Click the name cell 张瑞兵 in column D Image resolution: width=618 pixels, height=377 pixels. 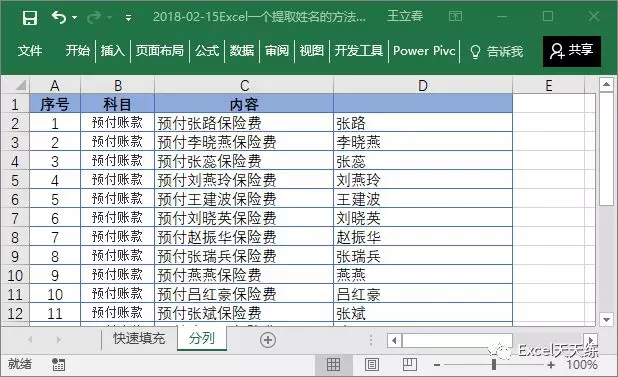[423, 256]
